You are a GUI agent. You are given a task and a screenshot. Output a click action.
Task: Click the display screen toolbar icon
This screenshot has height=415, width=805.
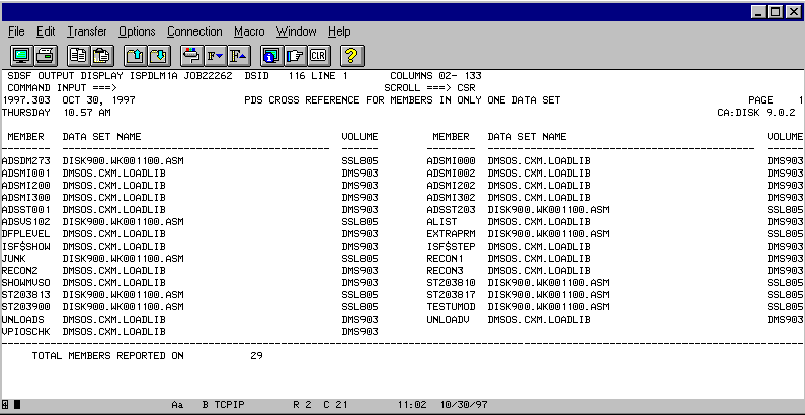click(x=21, y=55)
